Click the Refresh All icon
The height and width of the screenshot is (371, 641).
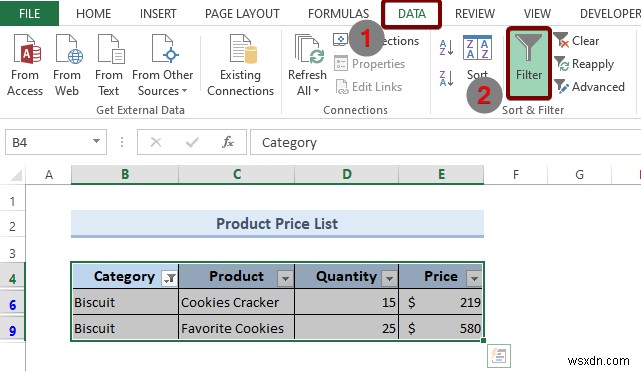309,50
